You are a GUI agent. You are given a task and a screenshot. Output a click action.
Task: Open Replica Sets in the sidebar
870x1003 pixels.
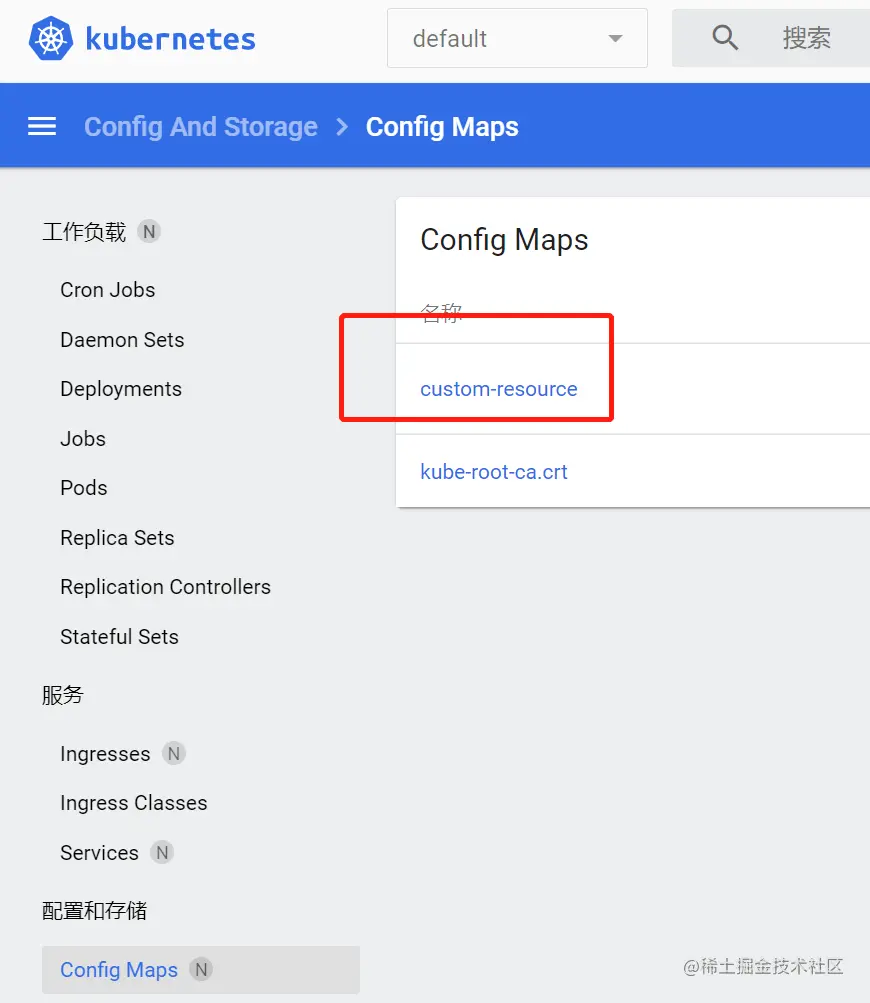(x=117, y=538)
